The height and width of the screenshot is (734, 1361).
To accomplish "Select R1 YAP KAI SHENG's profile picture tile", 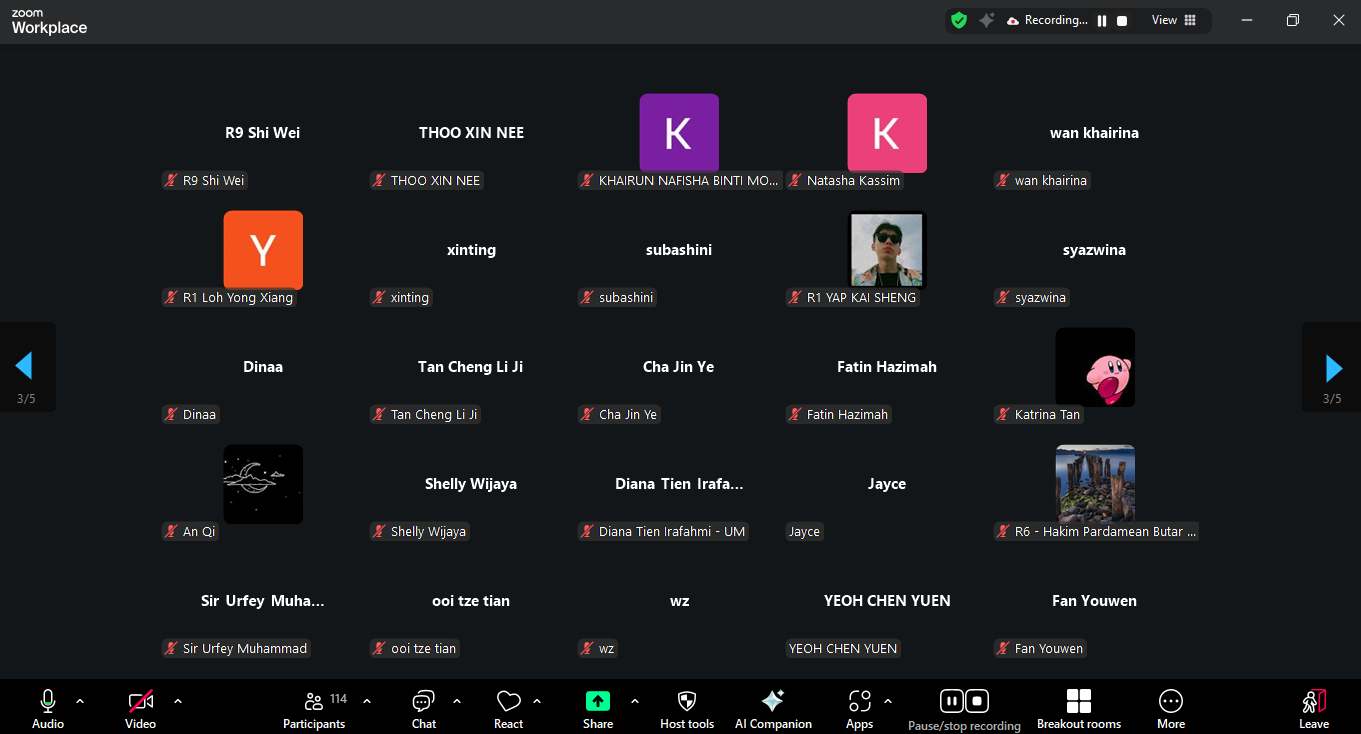I will coord(886,250).
